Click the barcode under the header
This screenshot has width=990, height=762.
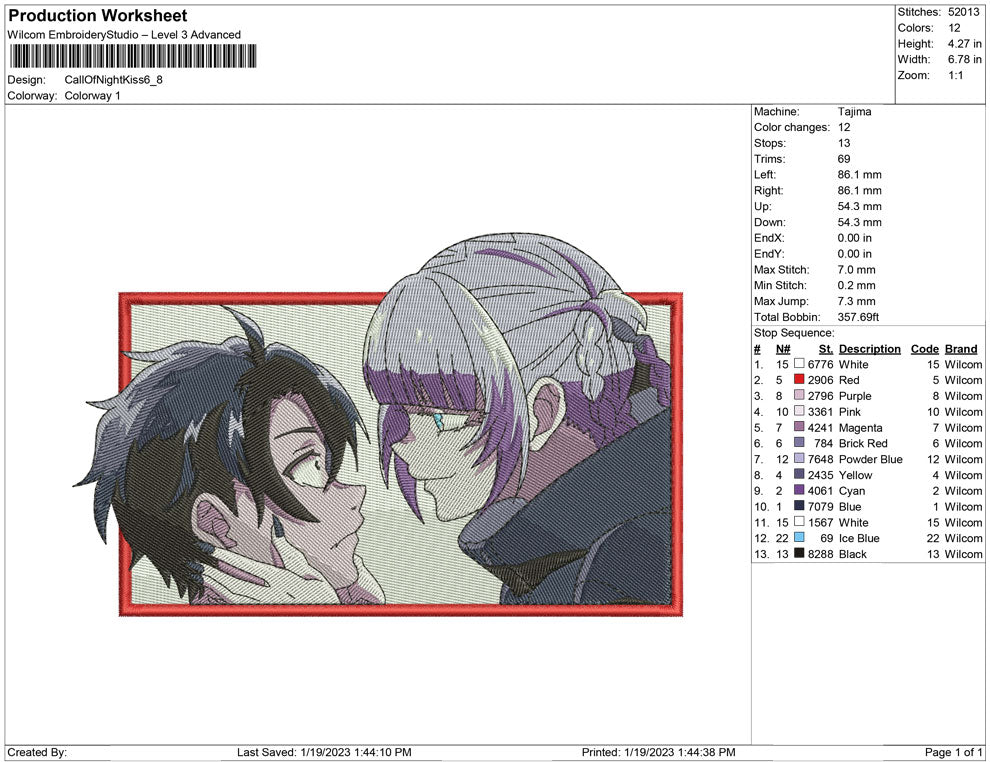133,56
